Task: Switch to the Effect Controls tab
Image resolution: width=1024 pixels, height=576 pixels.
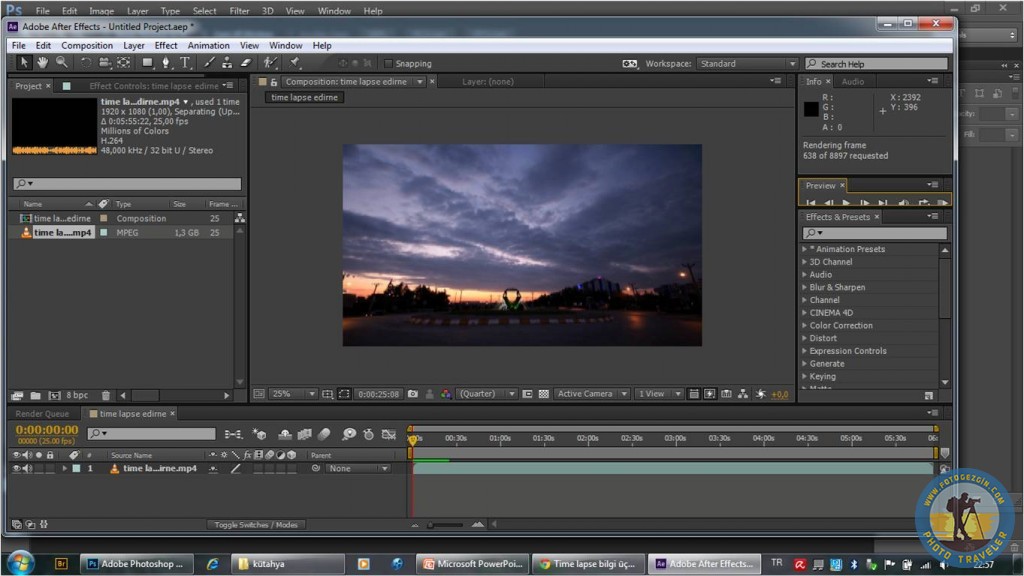Action: click(153, 86)
